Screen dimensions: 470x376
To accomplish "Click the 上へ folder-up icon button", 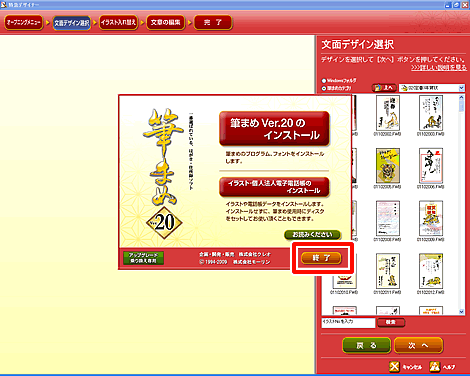I will coord(384,88).
